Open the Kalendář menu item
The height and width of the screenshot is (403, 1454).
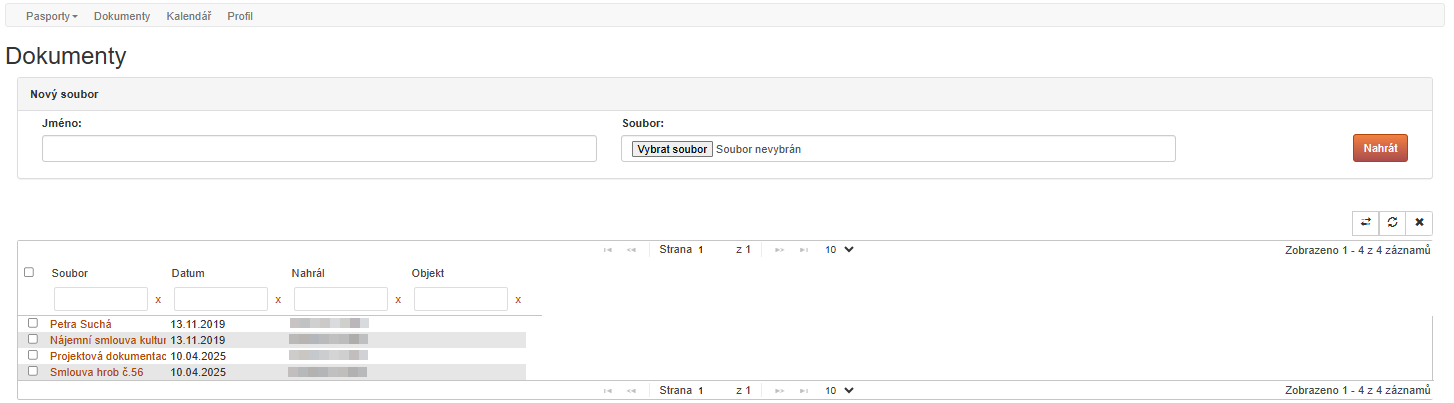click(x=189, y=16)
